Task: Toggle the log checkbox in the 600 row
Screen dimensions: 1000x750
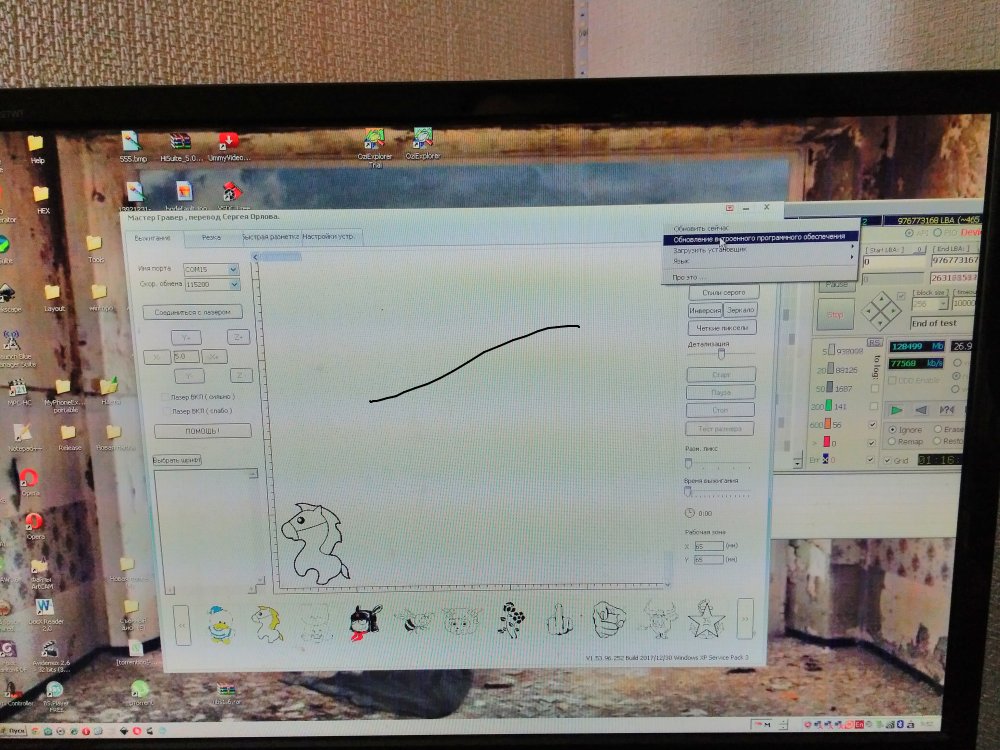Action: click(x=872, y=424)
